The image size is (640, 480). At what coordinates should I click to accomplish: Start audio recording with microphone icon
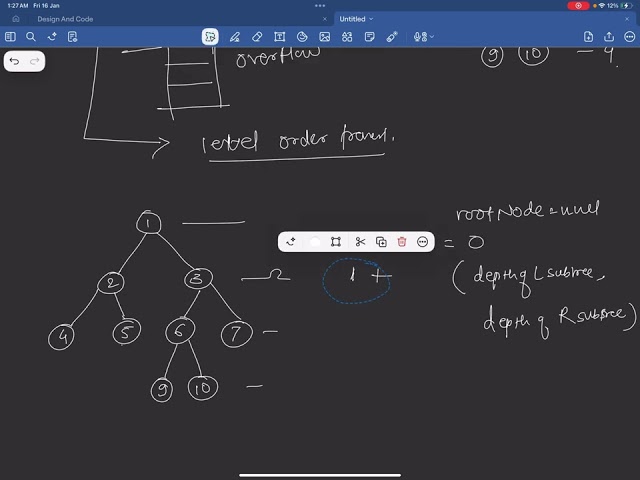tap(420, 37)
